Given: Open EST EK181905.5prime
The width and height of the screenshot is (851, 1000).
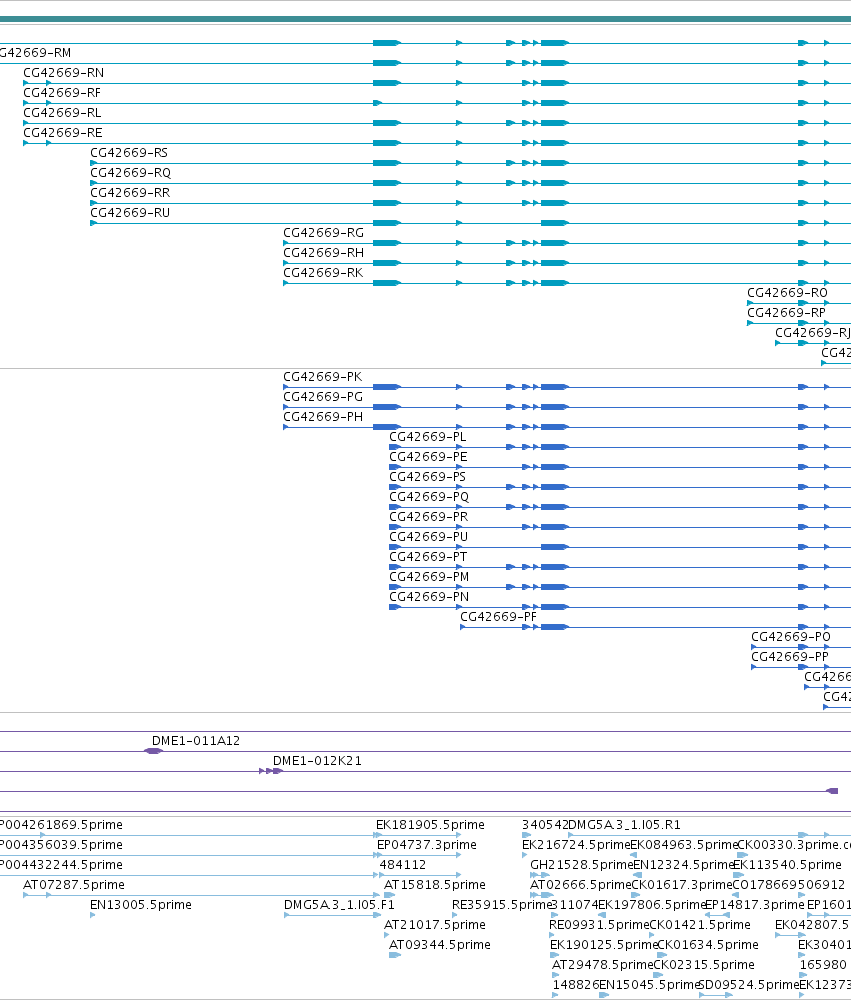Looking at the screenshot, I should point(430,825).
